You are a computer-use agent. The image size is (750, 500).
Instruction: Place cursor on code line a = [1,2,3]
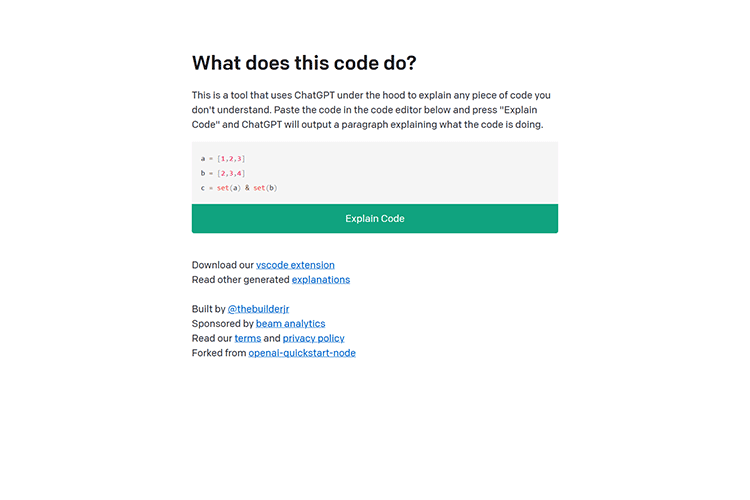223,159
